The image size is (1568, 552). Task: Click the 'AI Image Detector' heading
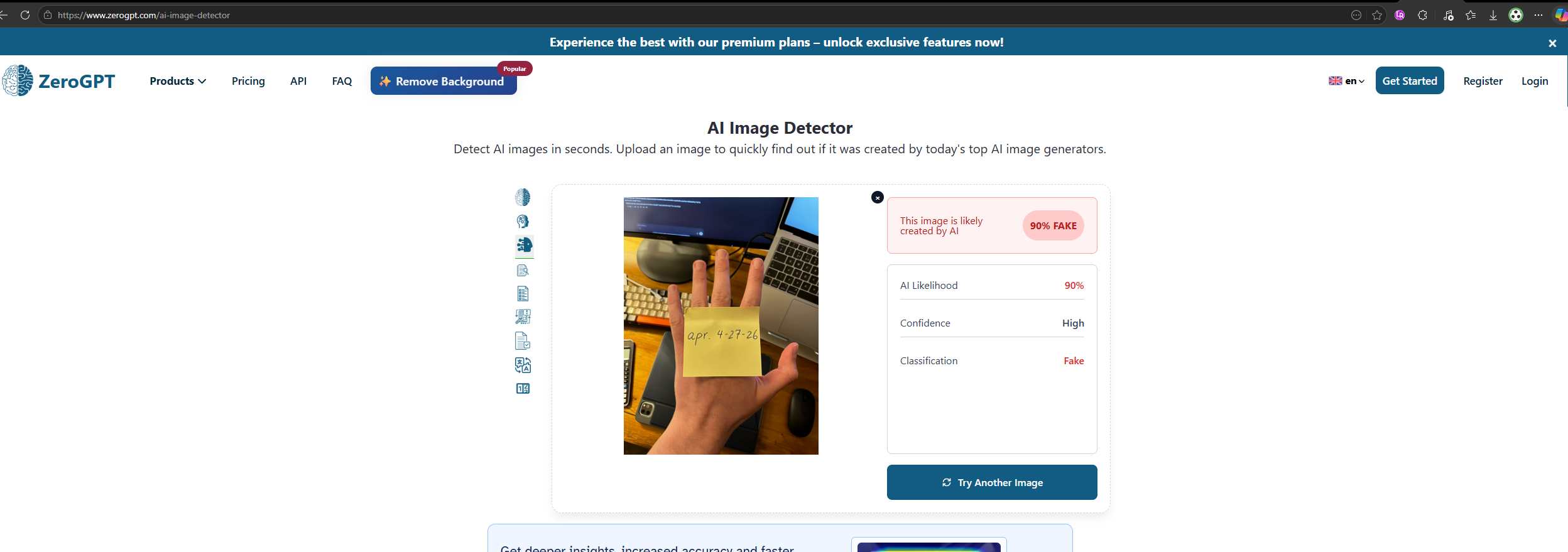tap(780, 128)
